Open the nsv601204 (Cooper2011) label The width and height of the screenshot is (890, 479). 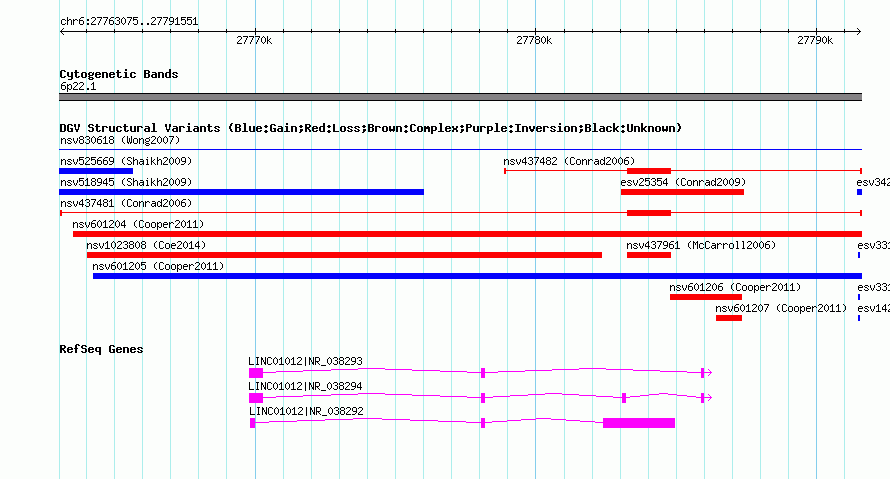(x=138, y=224)
